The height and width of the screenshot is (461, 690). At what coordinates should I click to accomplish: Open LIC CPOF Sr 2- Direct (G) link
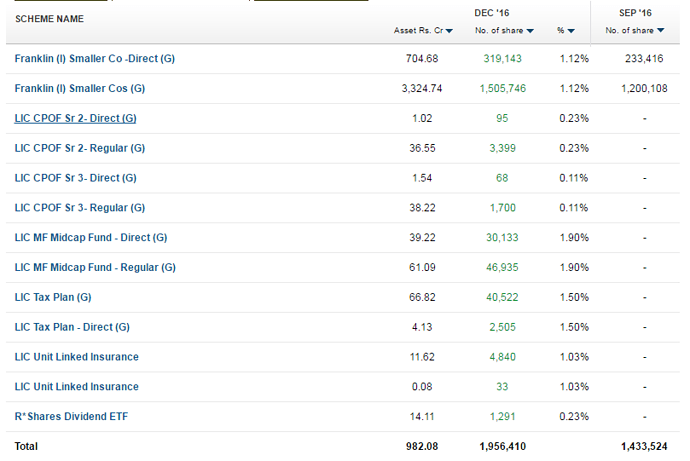pos(75,118)
